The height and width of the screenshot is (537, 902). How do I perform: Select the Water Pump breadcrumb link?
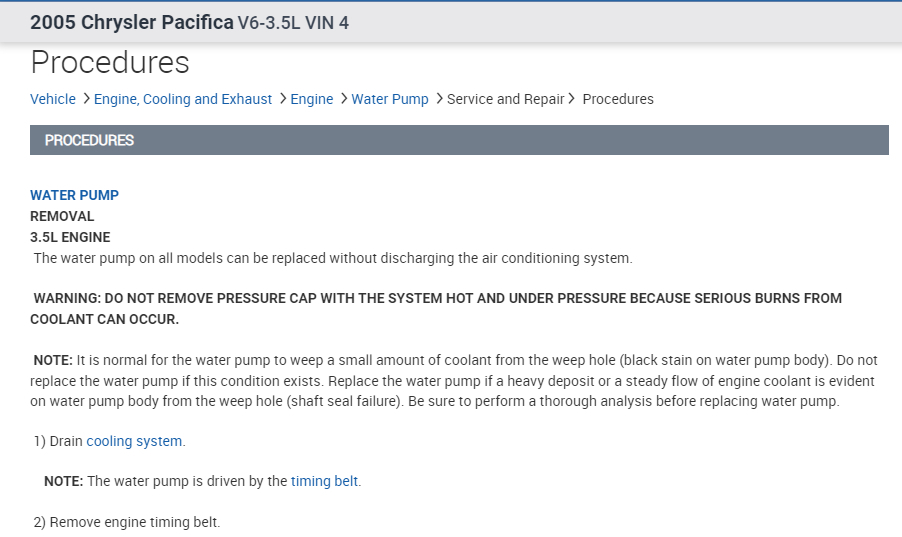point(390,99)
